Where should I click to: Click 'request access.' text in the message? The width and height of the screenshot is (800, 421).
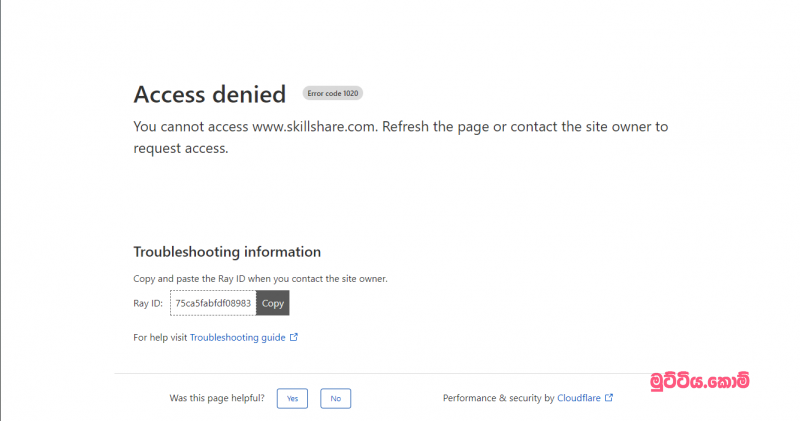181,149
